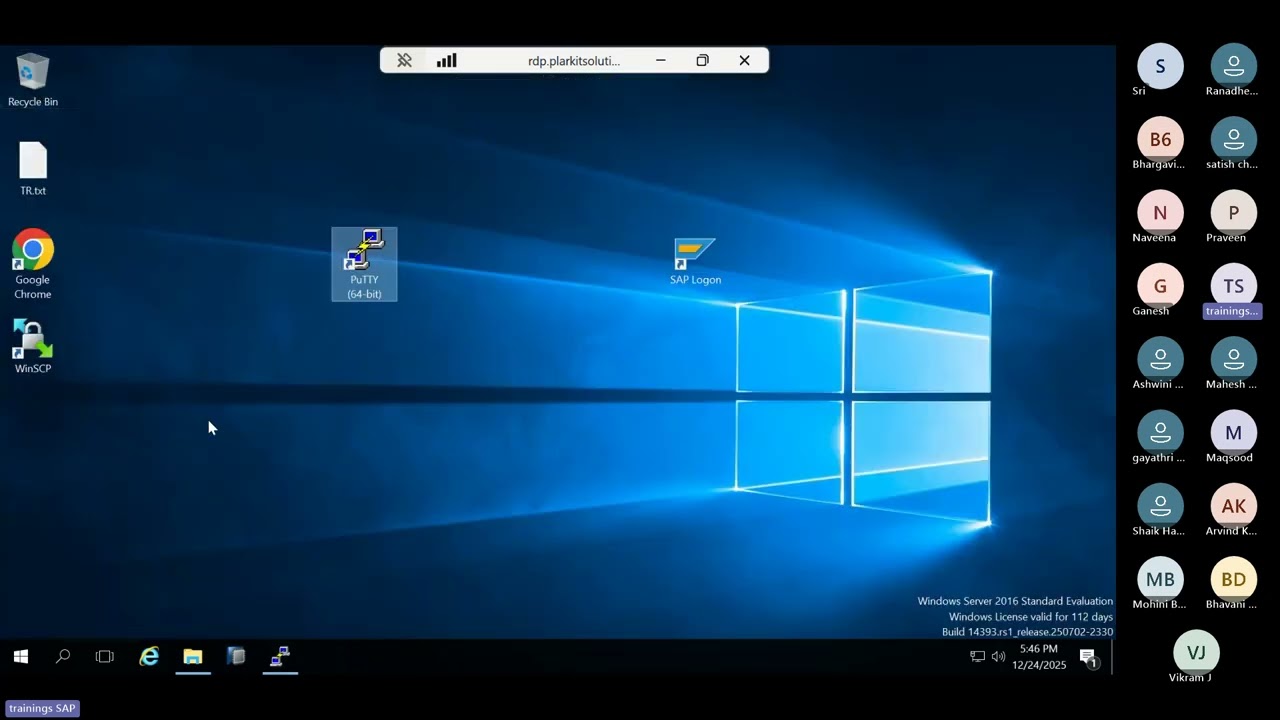The image size is (1280, 720).
Task: Click the connection signal strength icon
Action: (x=447, y=61)
